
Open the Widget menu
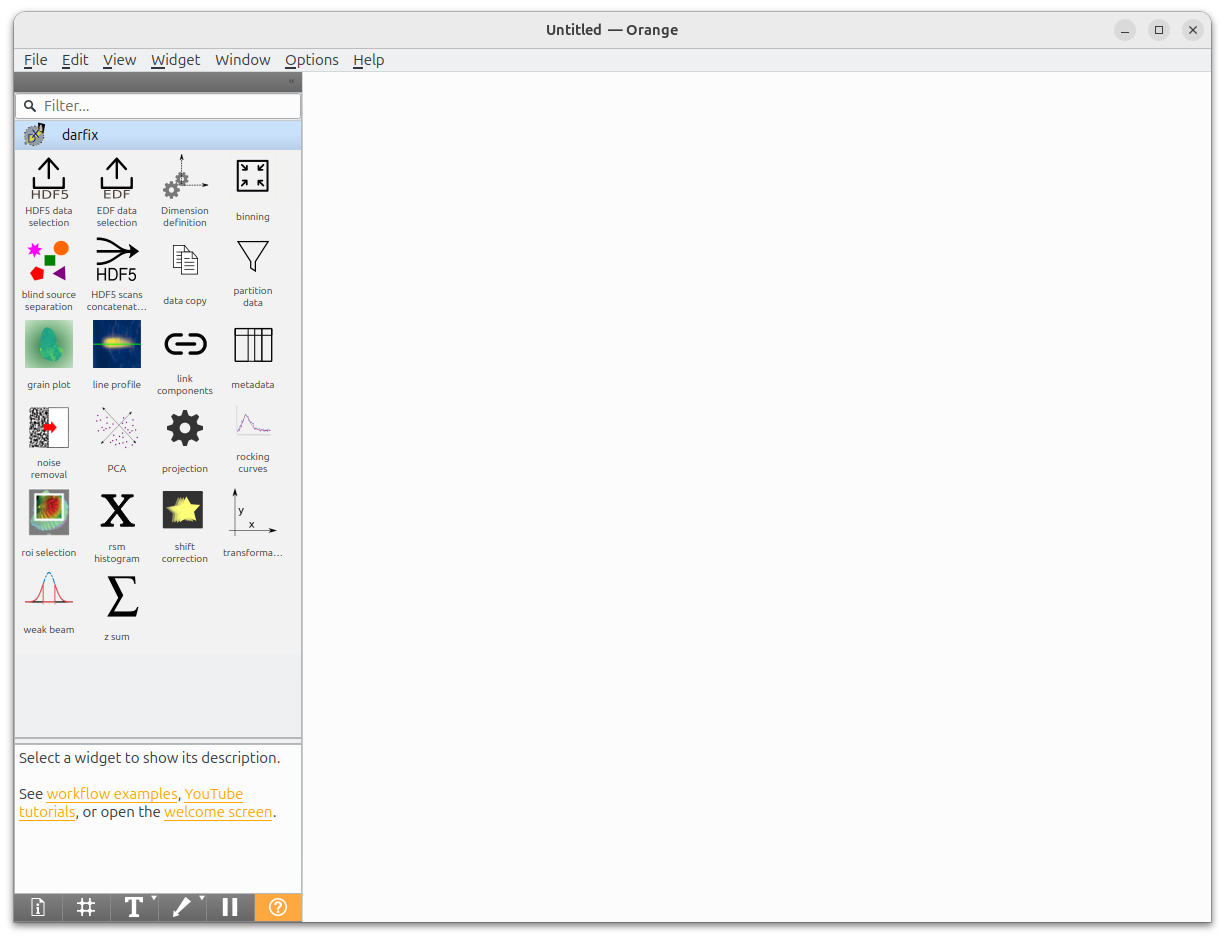click(x=175, y=60)
